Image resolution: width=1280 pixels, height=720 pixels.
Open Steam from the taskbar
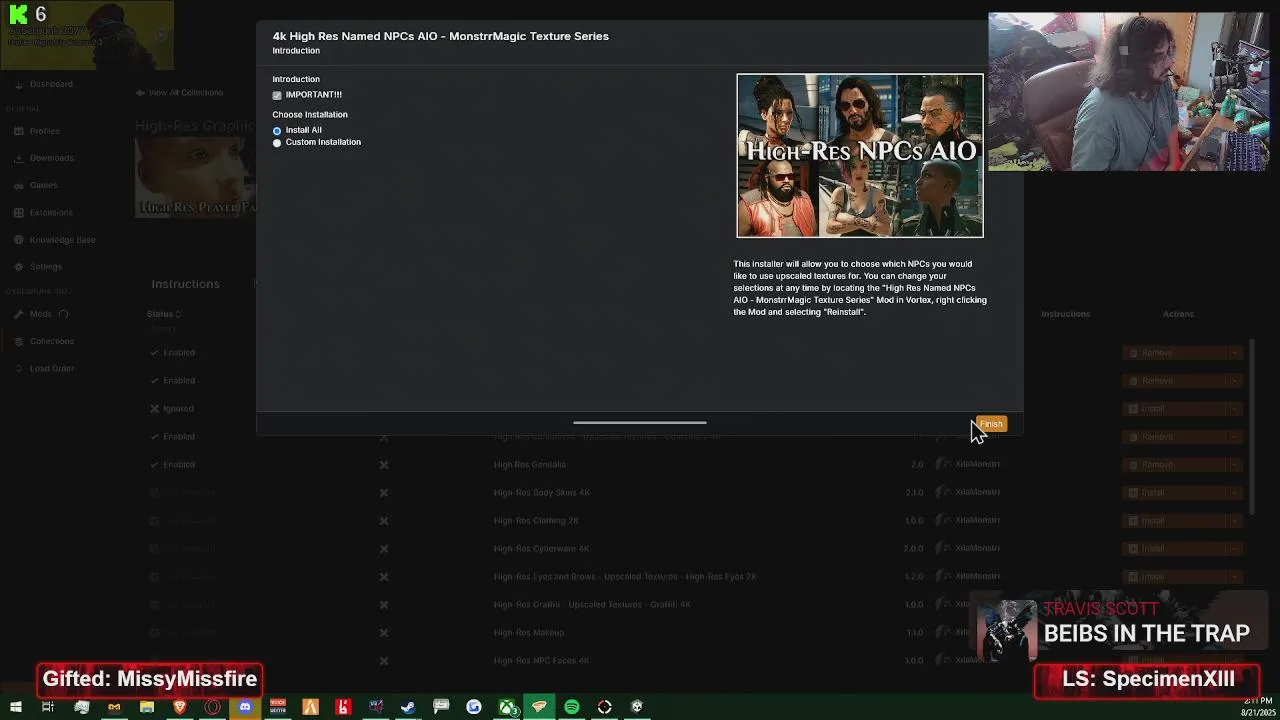tap(408, 707)
